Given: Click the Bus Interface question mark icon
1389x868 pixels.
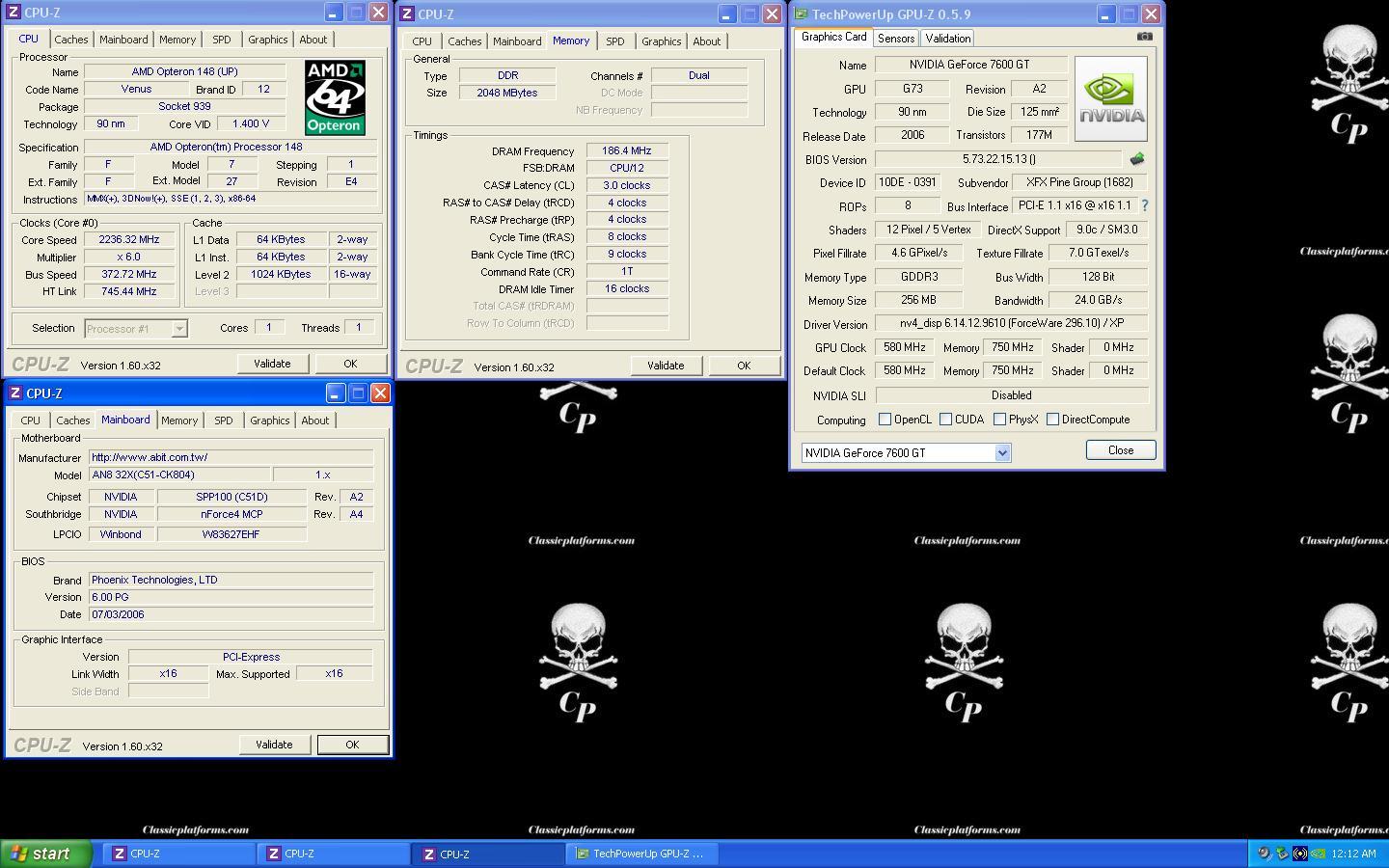Looking at the screenshot, I should coord(1145,205).
